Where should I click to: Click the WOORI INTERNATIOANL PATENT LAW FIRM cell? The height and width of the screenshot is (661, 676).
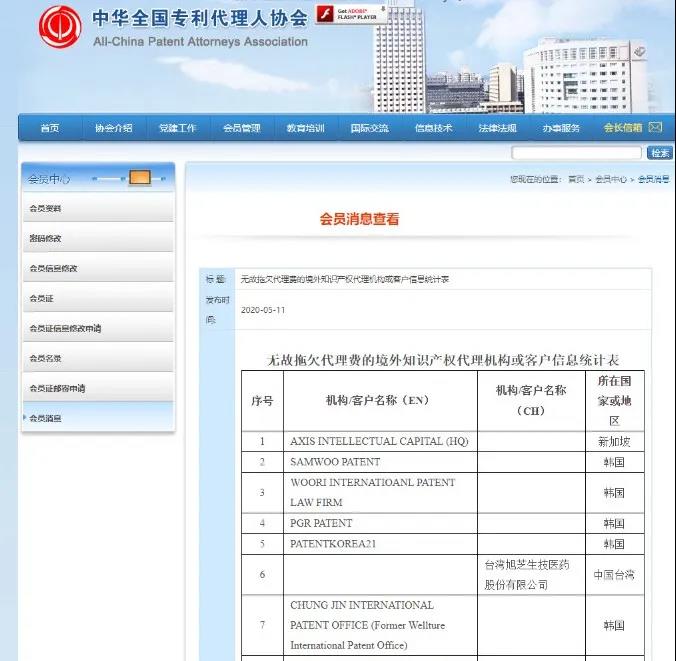tap(380, 492)
